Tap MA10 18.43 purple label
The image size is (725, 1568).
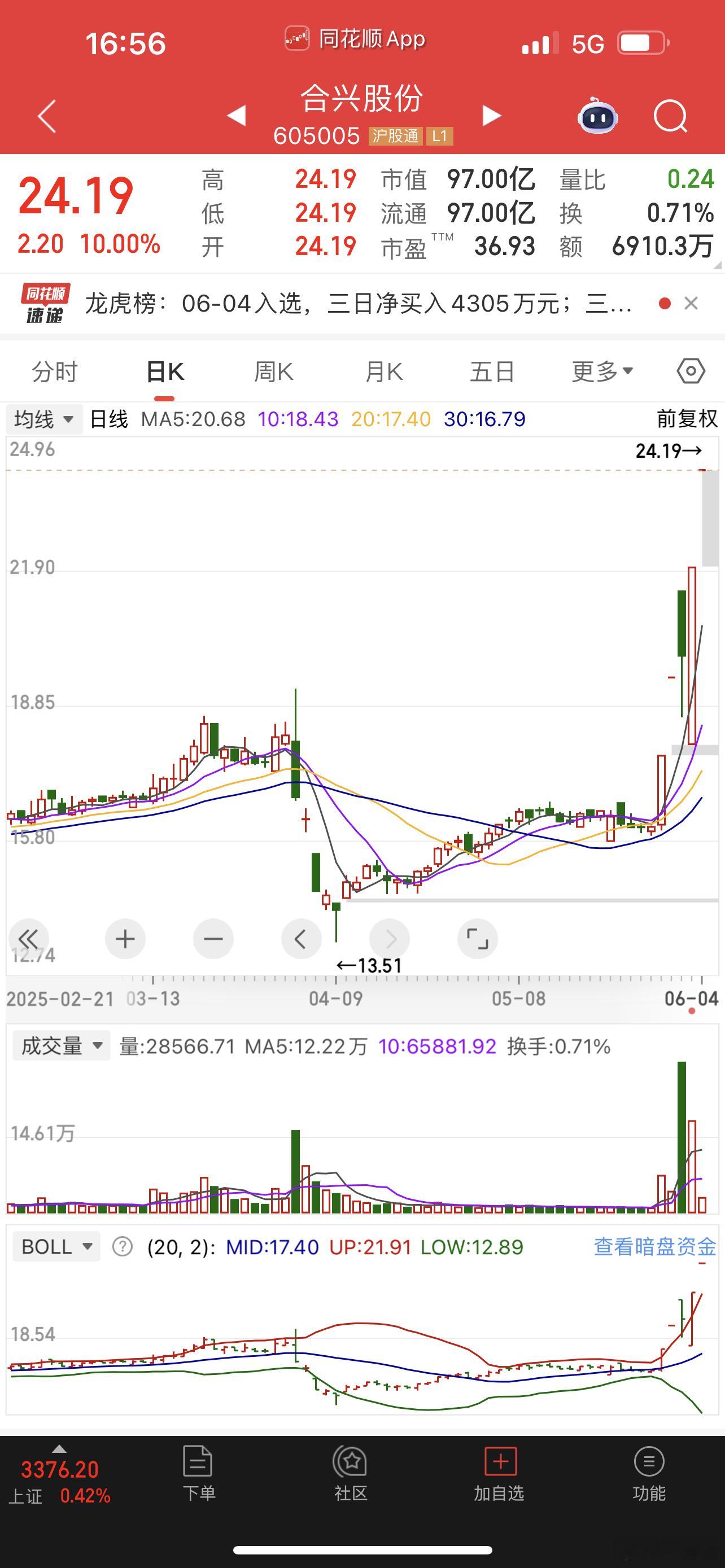click(298, 419)
